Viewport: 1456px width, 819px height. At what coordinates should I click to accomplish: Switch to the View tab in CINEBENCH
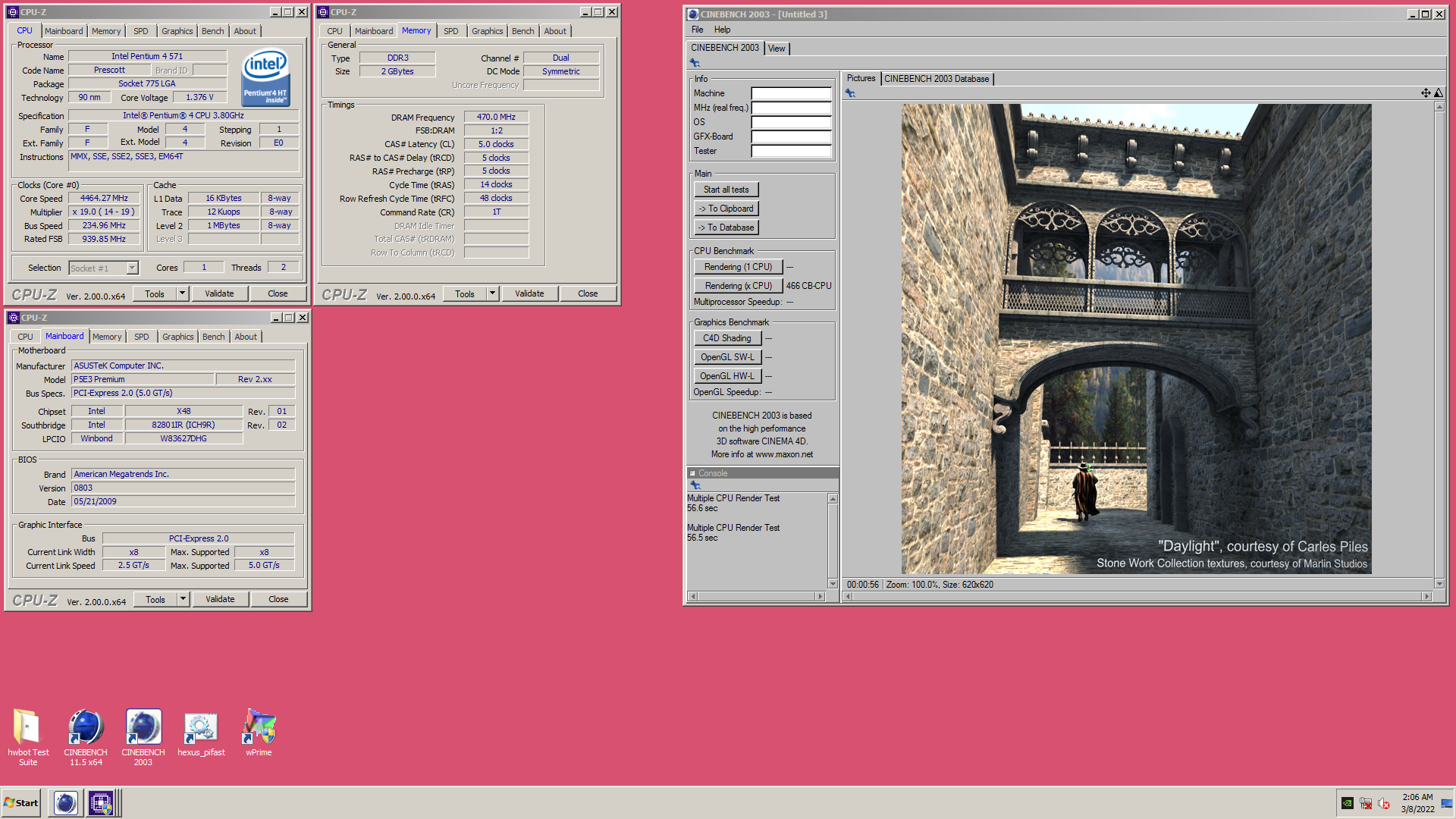coord(777,49)
